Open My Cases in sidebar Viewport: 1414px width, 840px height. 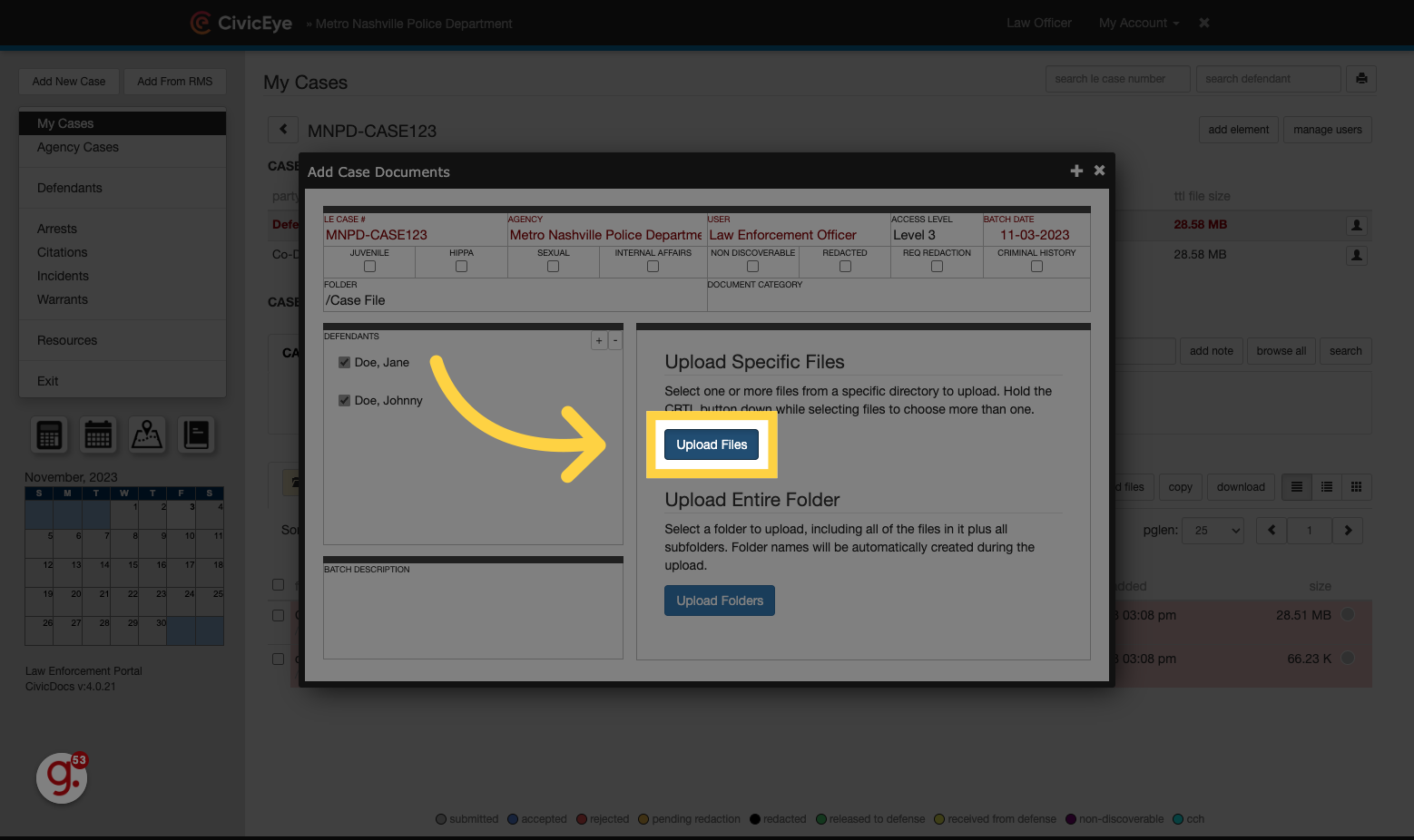coord(123,123)
